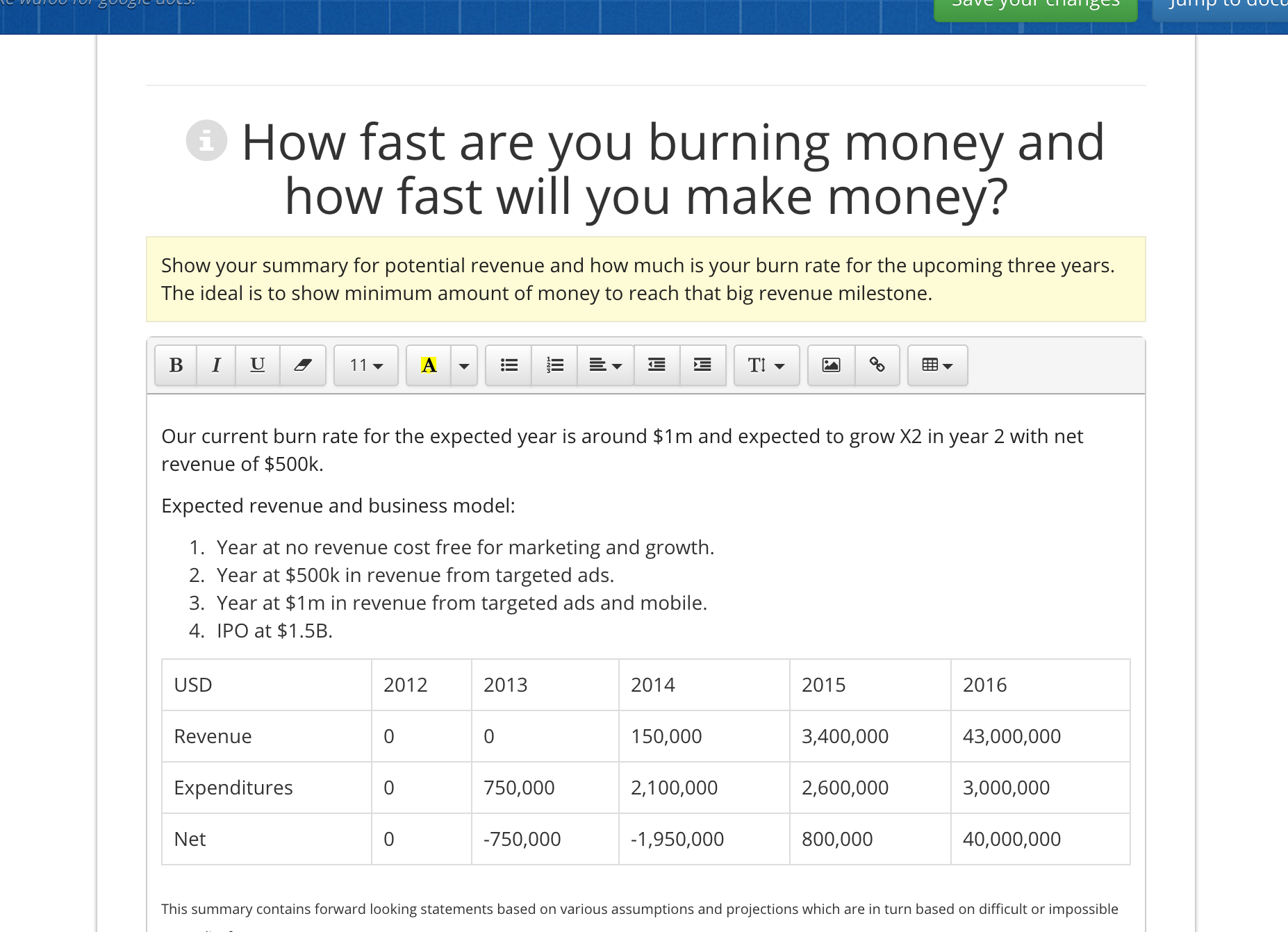
Task: Open the highlight color picker arrow
Action: [x=464, y=365]
